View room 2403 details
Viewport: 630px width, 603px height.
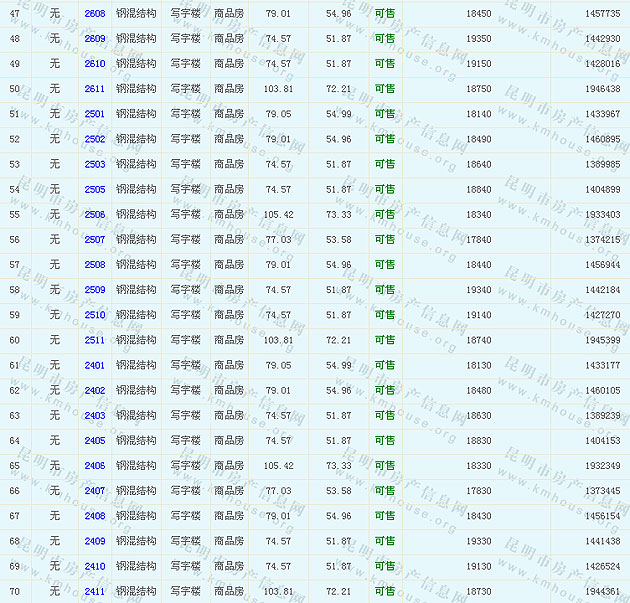tap(95, 415)
